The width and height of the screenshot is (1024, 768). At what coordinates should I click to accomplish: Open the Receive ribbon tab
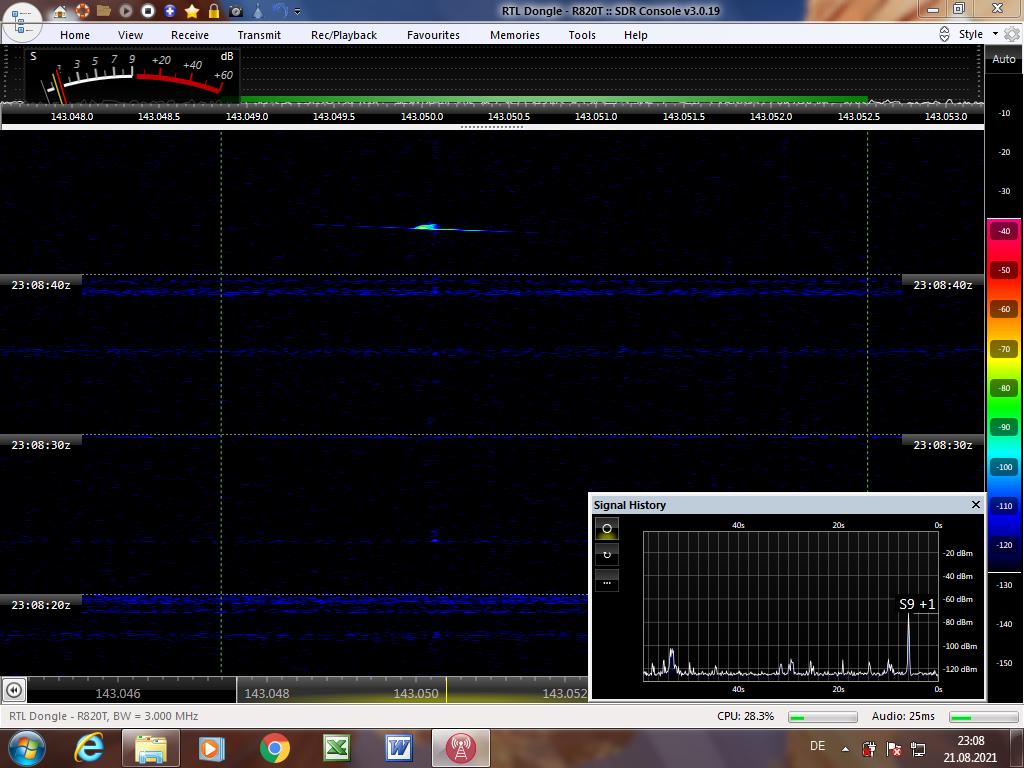[x=190, y=35]
